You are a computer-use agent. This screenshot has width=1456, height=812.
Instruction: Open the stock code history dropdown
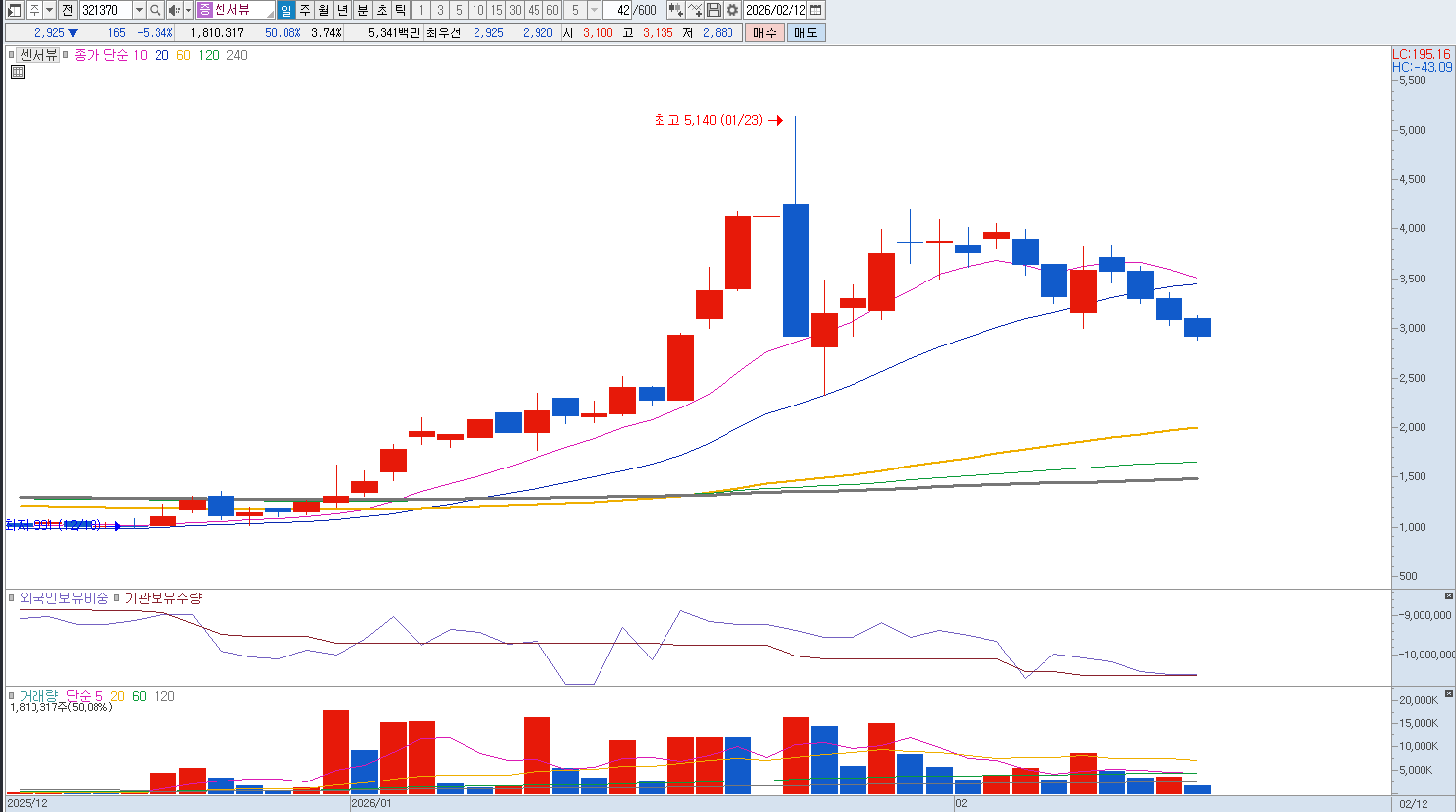coord(139,10)
